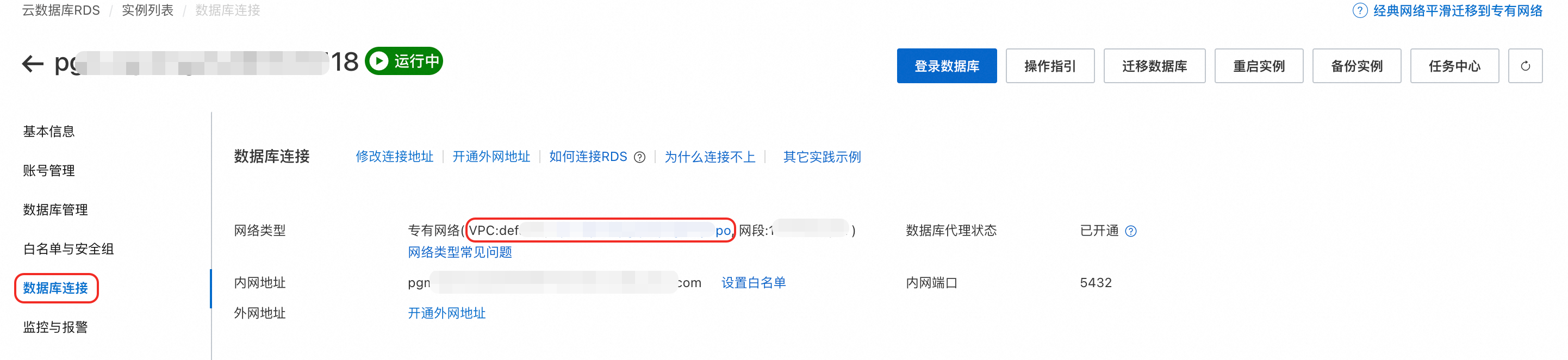Screen dimensions: 1568x360
Task: Click help icon before 经典网络平滑迁移到专有网络
Action: [1359, 11]
